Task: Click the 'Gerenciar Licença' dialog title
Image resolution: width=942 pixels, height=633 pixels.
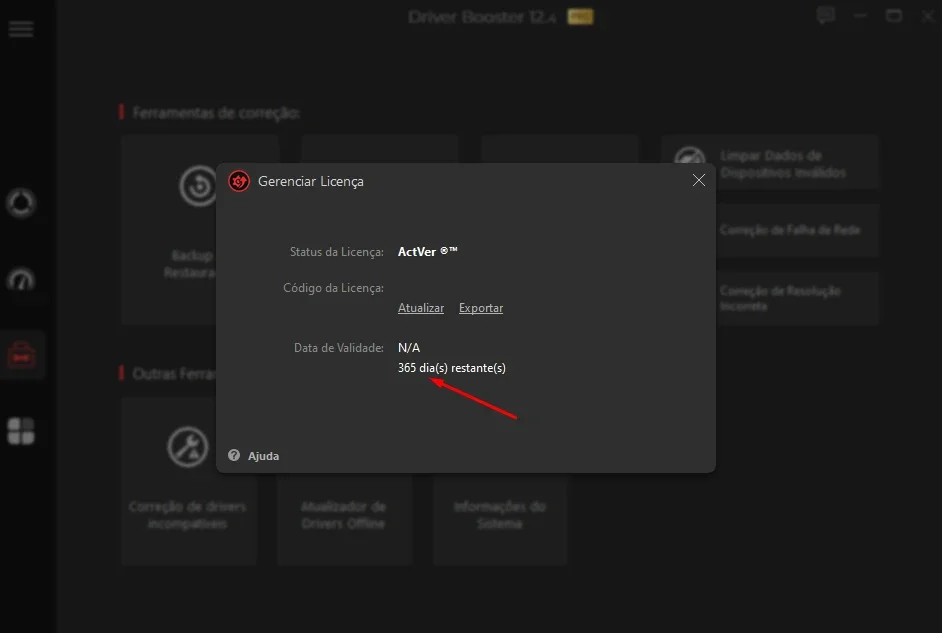Action: point(311,181)
